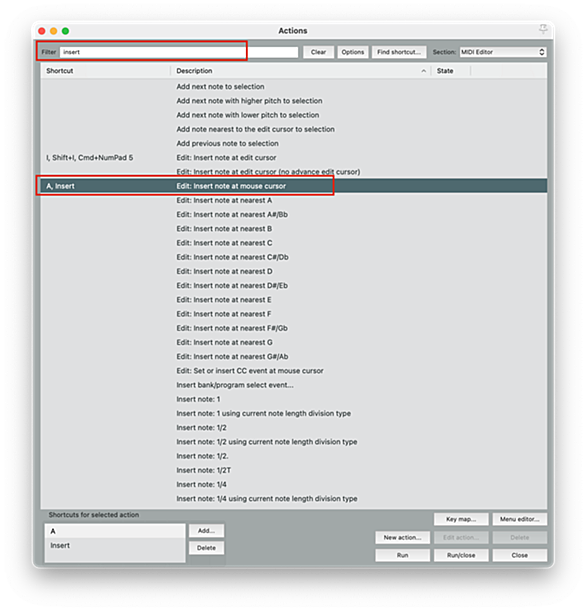Delete the selected shortcut
The image size is (586, 610).
206,548
